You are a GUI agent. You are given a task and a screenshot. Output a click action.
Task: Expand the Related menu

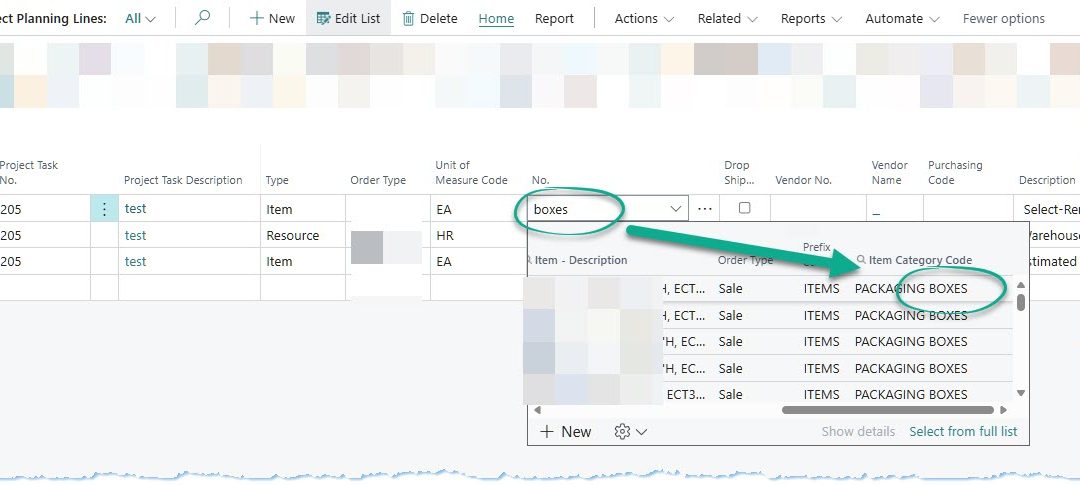coord(727,19)
